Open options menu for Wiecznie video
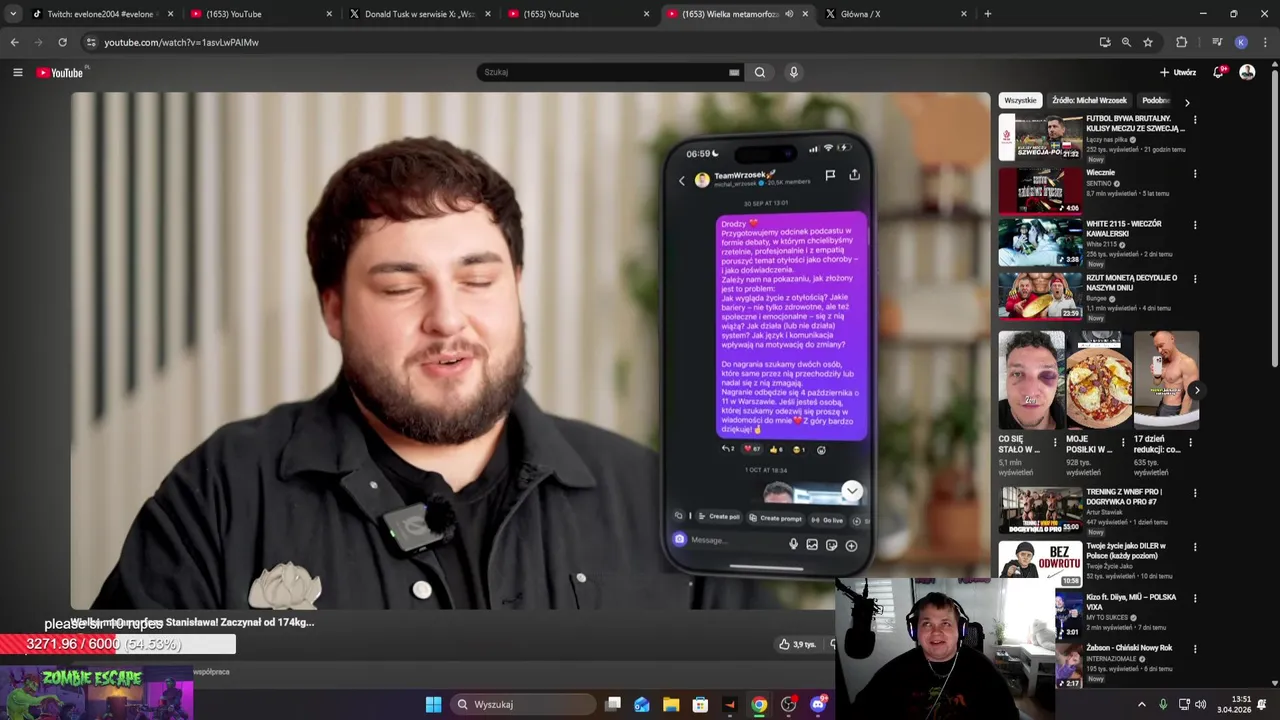The image size is (1280, 720). pos(1194,174)
